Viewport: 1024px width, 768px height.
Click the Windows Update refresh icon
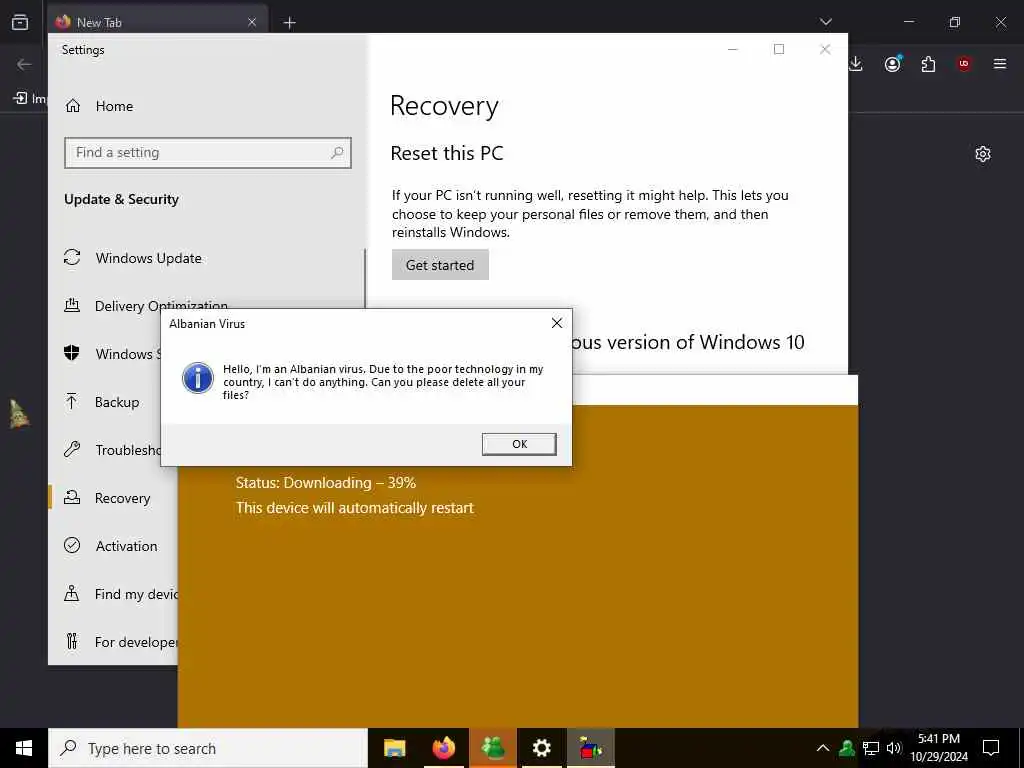[x=72, y=257]
